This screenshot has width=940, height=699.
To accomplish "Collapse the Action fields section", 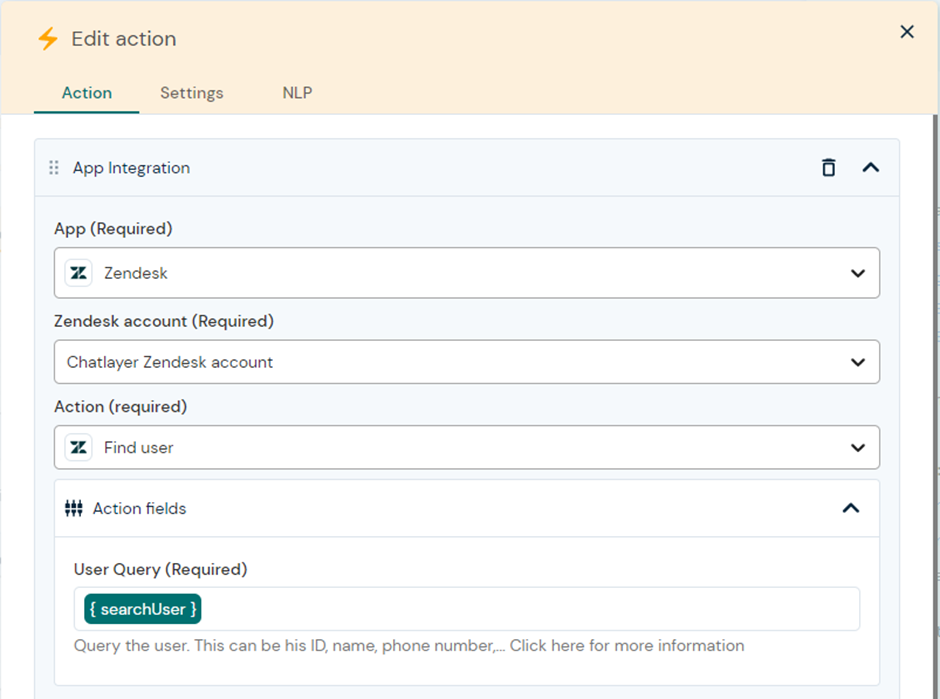I will 850,508.
